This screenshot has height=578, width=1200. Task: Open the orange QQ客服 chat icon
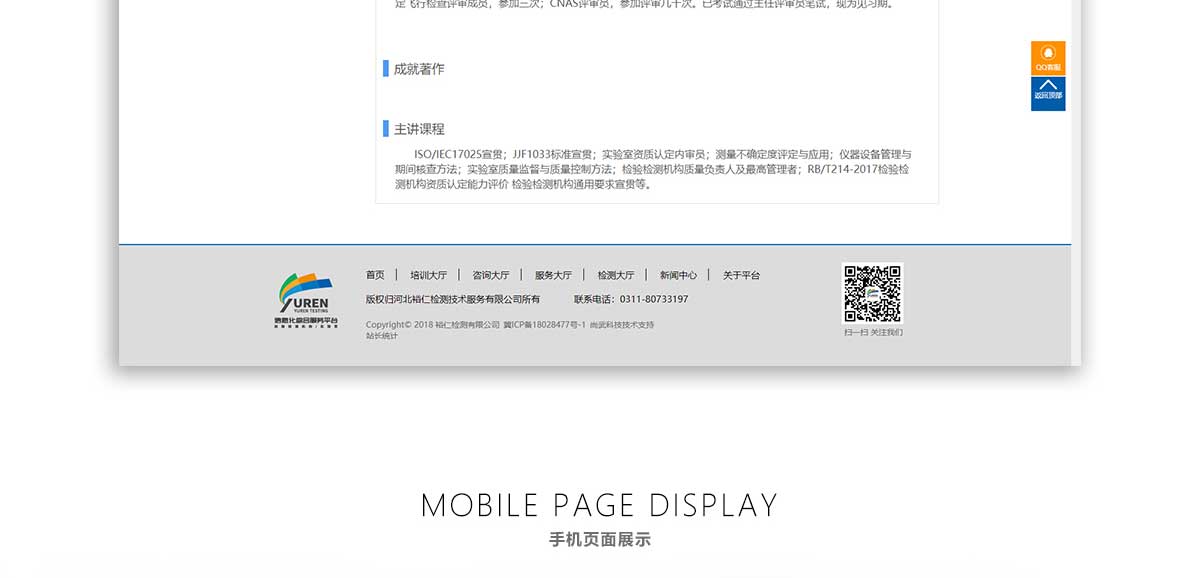tap(1048, 57)
